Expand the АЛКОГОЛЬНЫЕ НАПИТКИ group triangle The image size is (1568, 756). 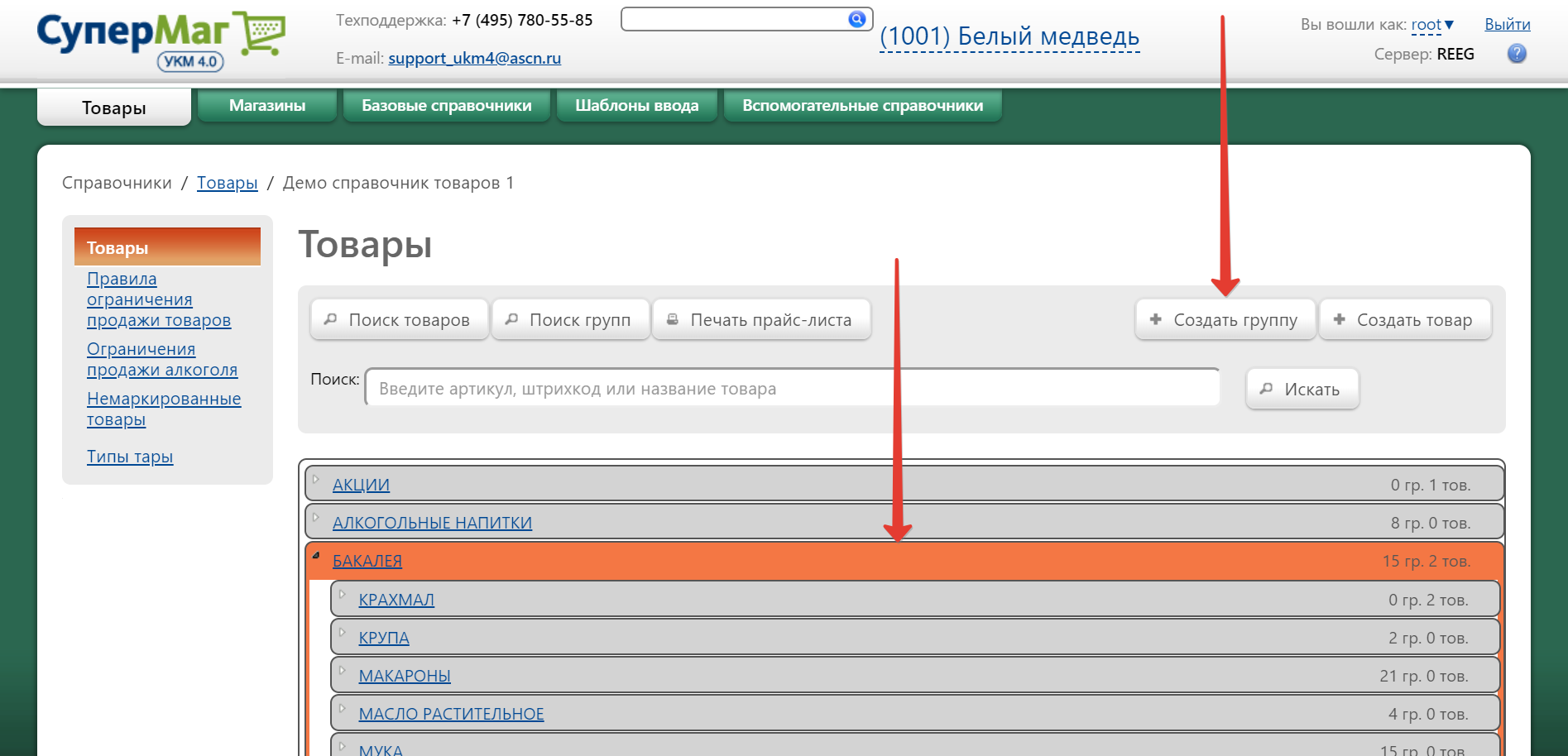[316, 517]
